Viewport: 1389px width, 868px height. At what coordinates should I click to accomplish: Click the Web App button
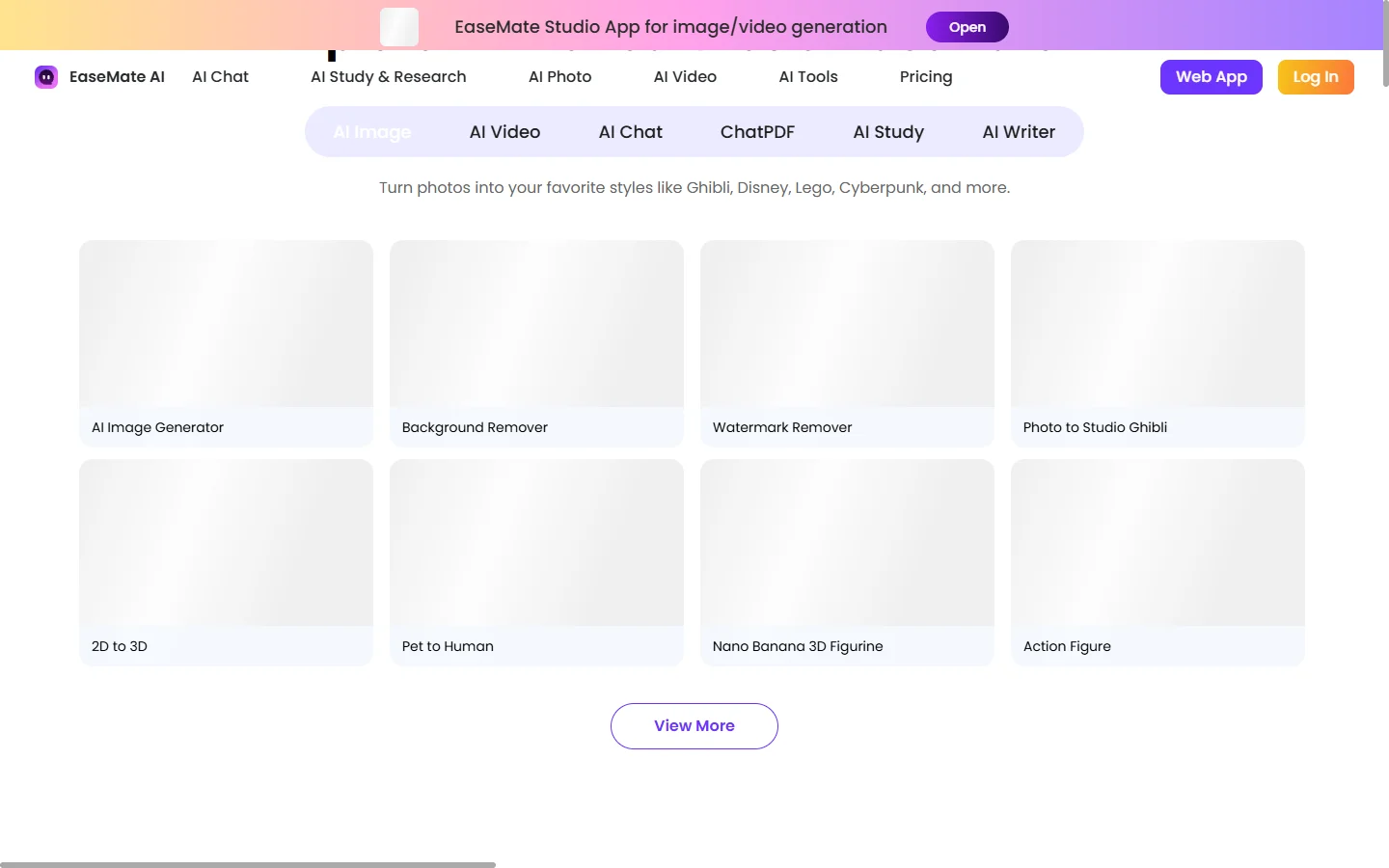1211,76
